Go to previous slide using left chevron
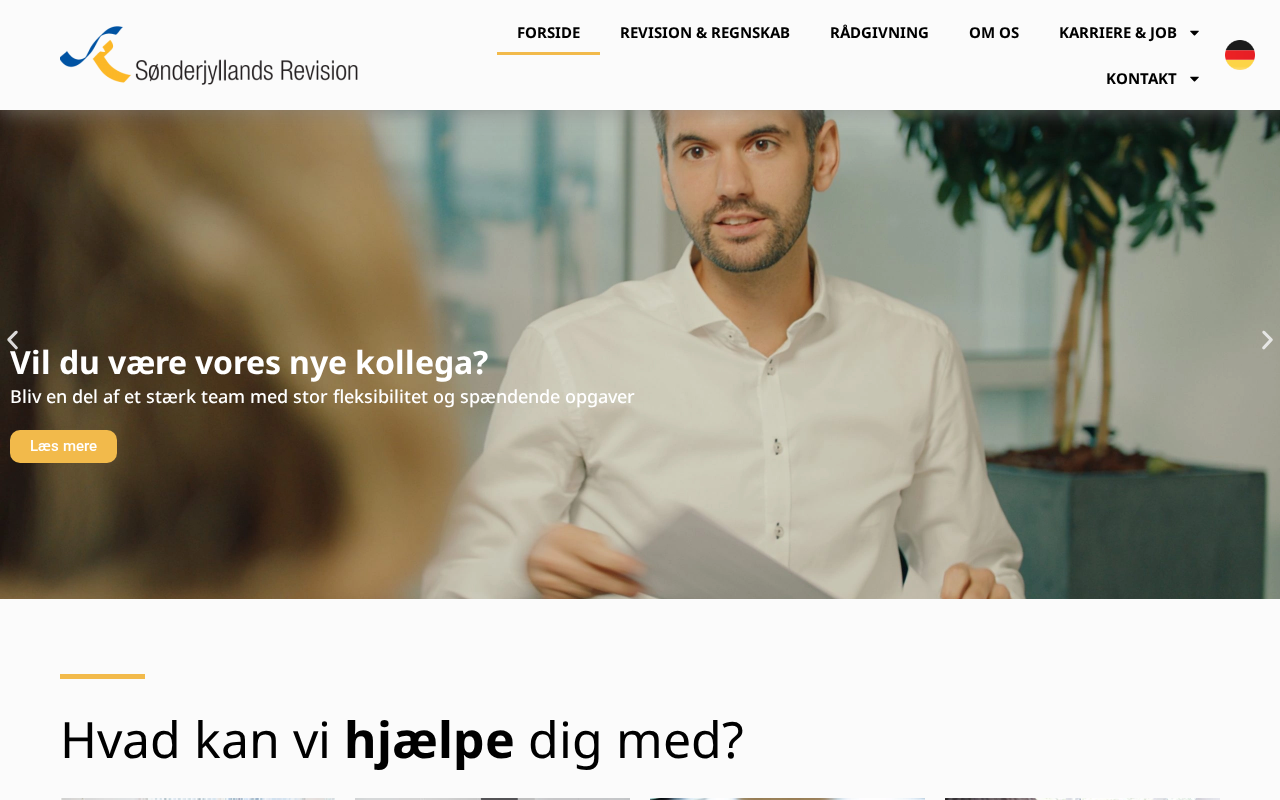1280x800 pixels. point(12,340)
